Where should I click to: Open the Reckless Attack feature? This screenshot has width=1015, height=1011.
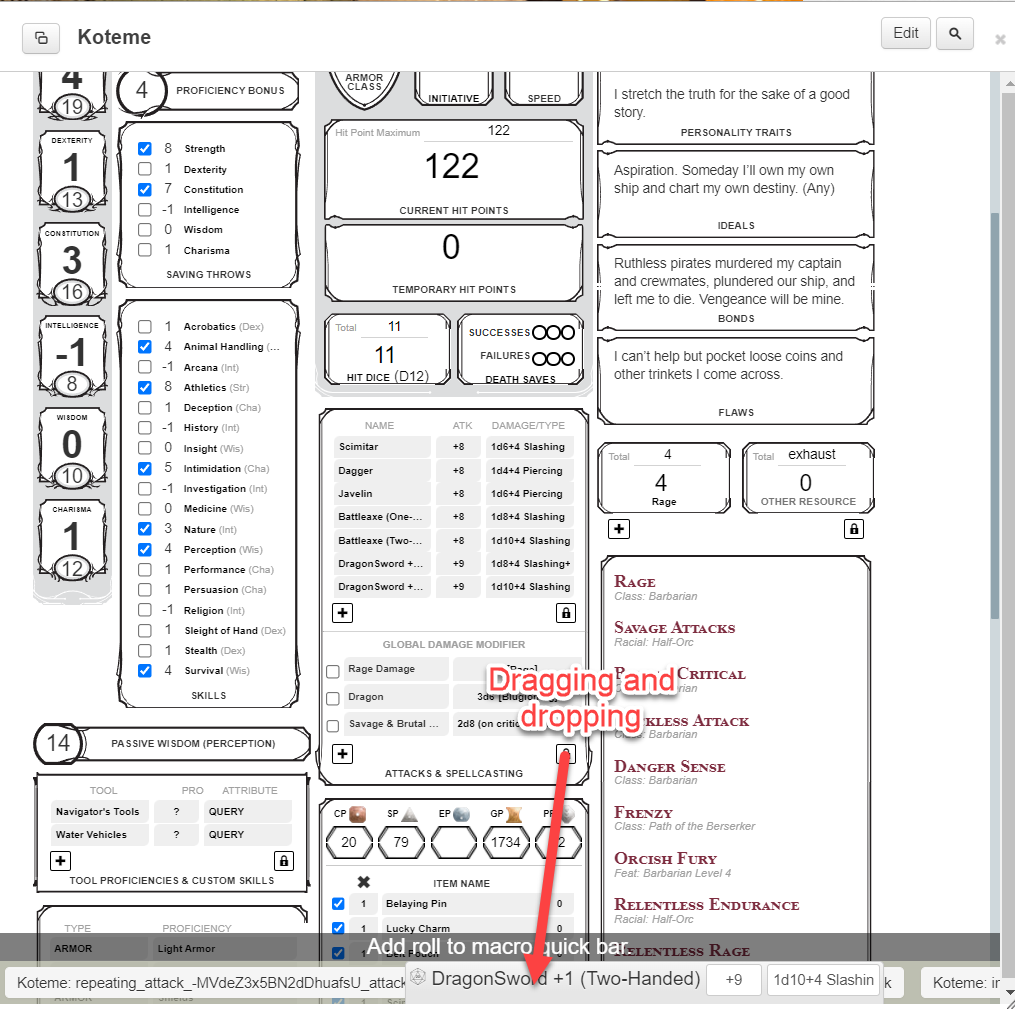tap(681, 721)
